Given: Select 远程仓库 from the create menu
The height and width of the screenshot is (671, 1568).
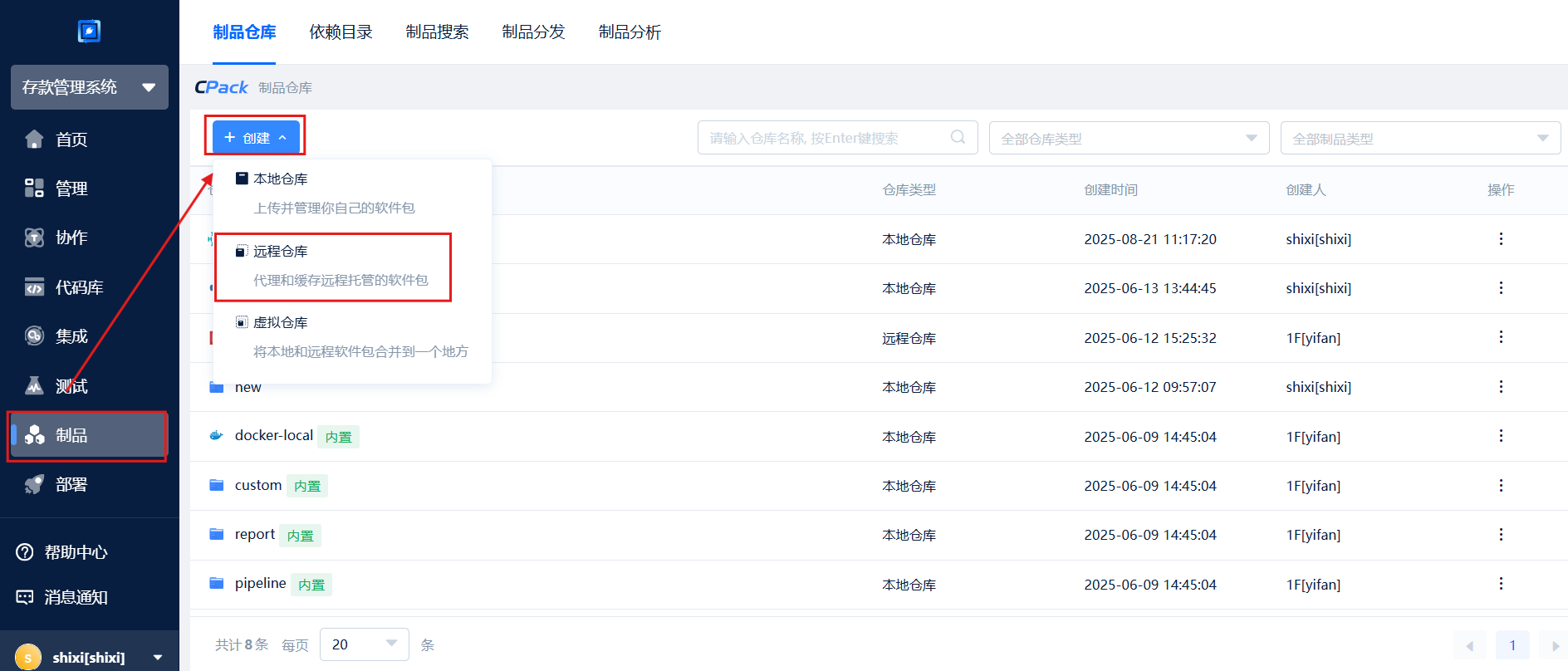Looking at the screenshot, I should click(x=281, y=252).
